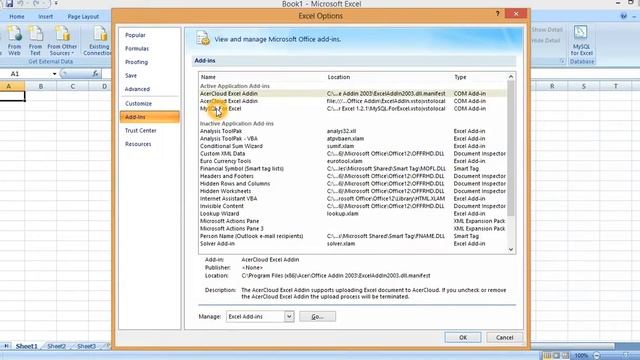Click the add-ins list scrollbar thumb
Screen dimensions: 640x360
pos(511,148)
